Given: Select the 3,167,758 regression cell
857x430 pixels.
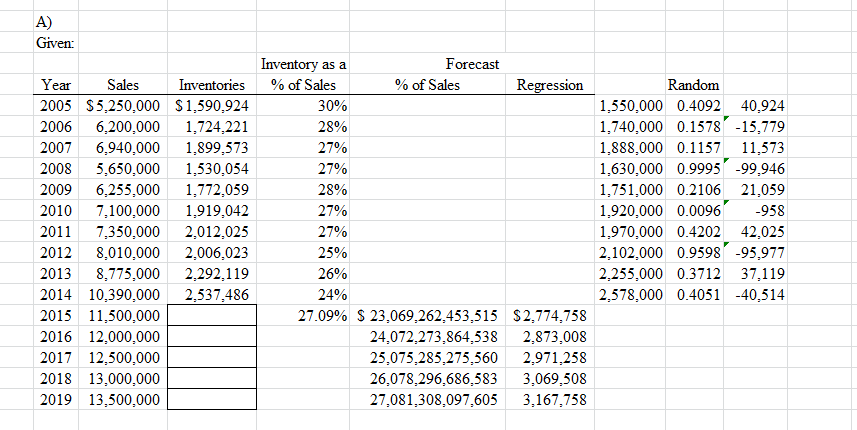Looking at the screenshot, I should click(x=554, y=400).
